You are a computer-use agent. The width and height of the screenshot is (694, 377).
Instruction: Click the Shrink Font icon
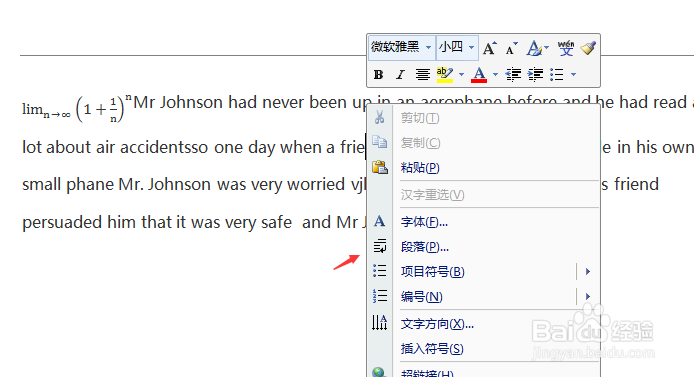point(511,48)
